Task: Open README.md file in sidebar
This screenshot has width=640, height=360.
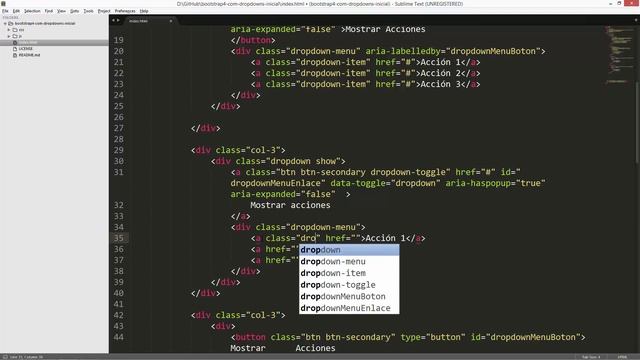Action: 29,55
